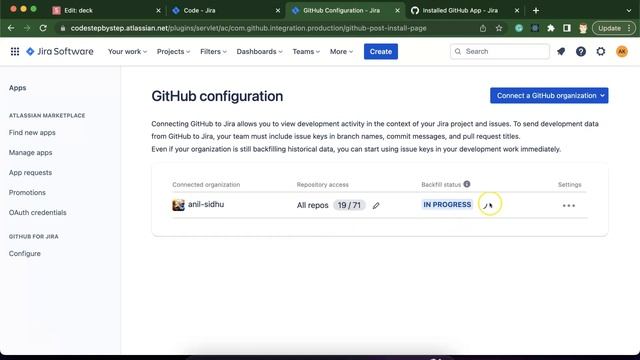The image size is (640, 360).
Task: Open the user profile avatar
Action: coord(622,51)
